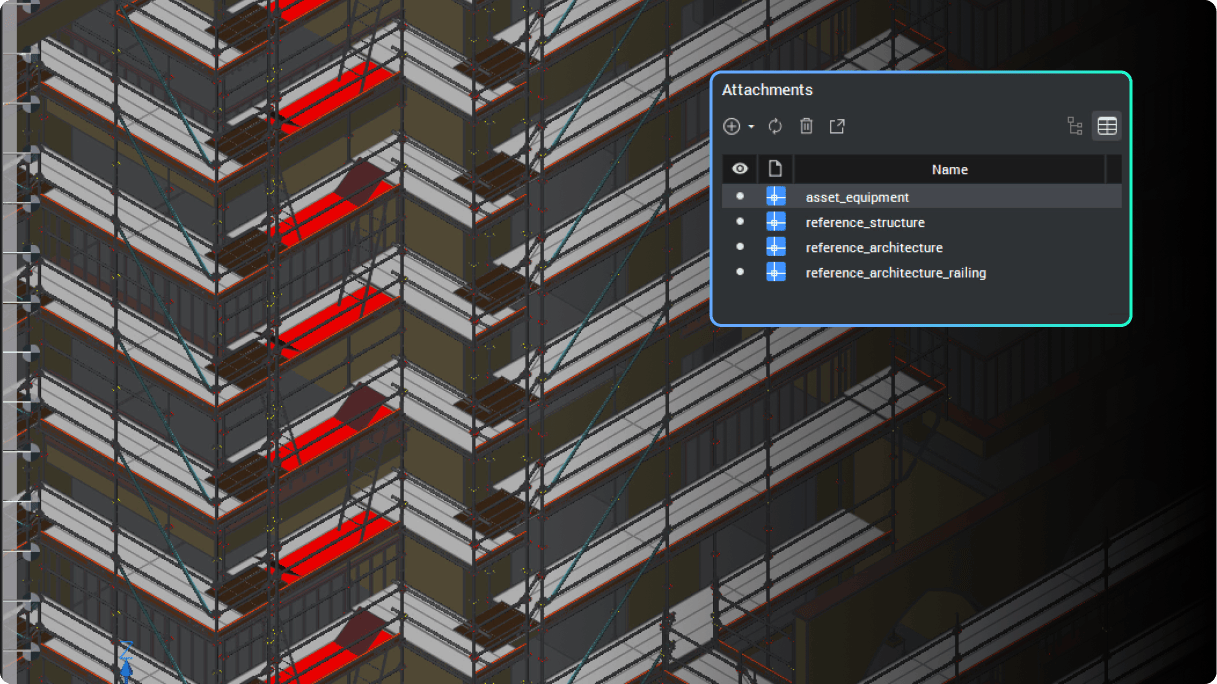Click the DWG icon beside asset_equipment
Viewport: 1217px width, 684px height.
point(776,196)
